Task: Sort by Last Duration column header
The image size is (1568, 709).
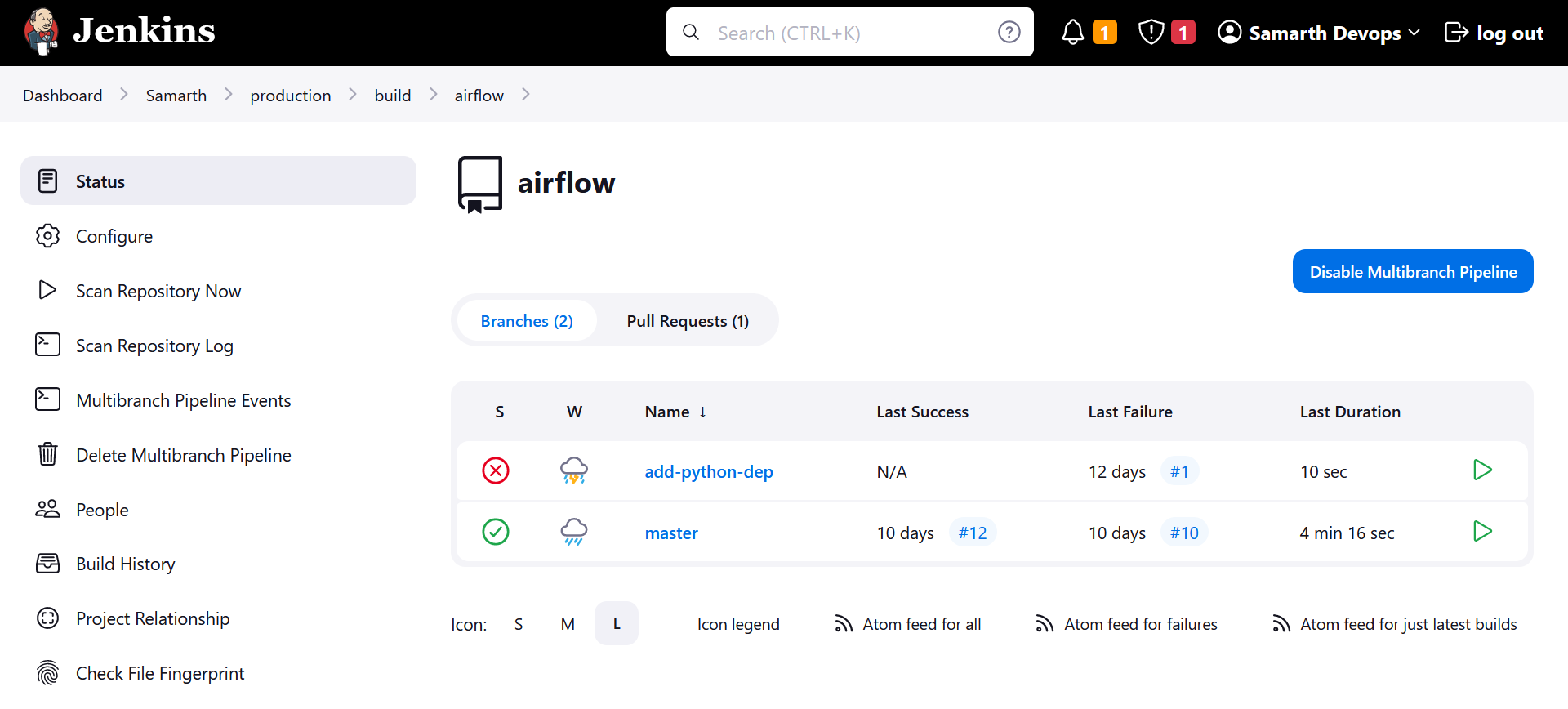Action: (x=1350, y=412)
